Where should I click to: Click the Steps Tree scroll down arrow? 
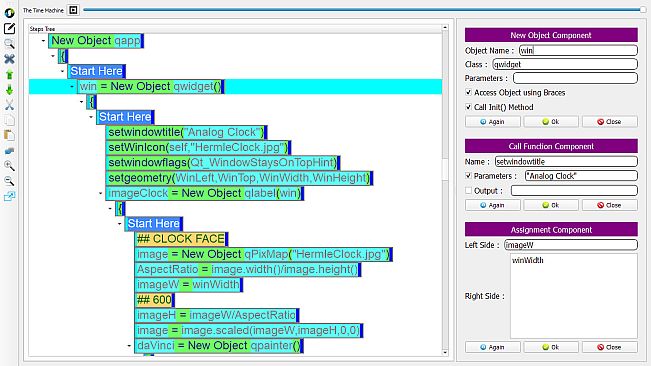[445, 353]
